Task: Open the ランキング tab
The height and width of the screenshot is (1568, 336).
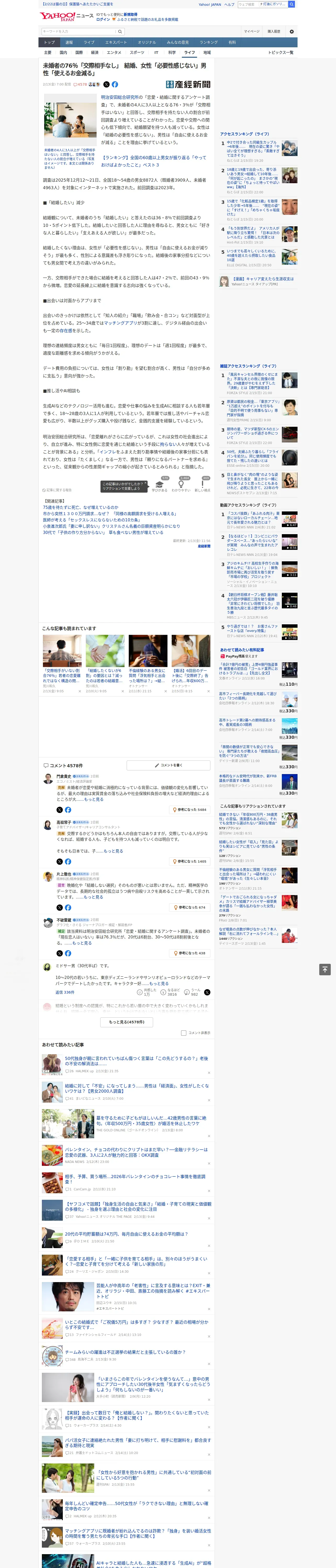Action: 209,43
